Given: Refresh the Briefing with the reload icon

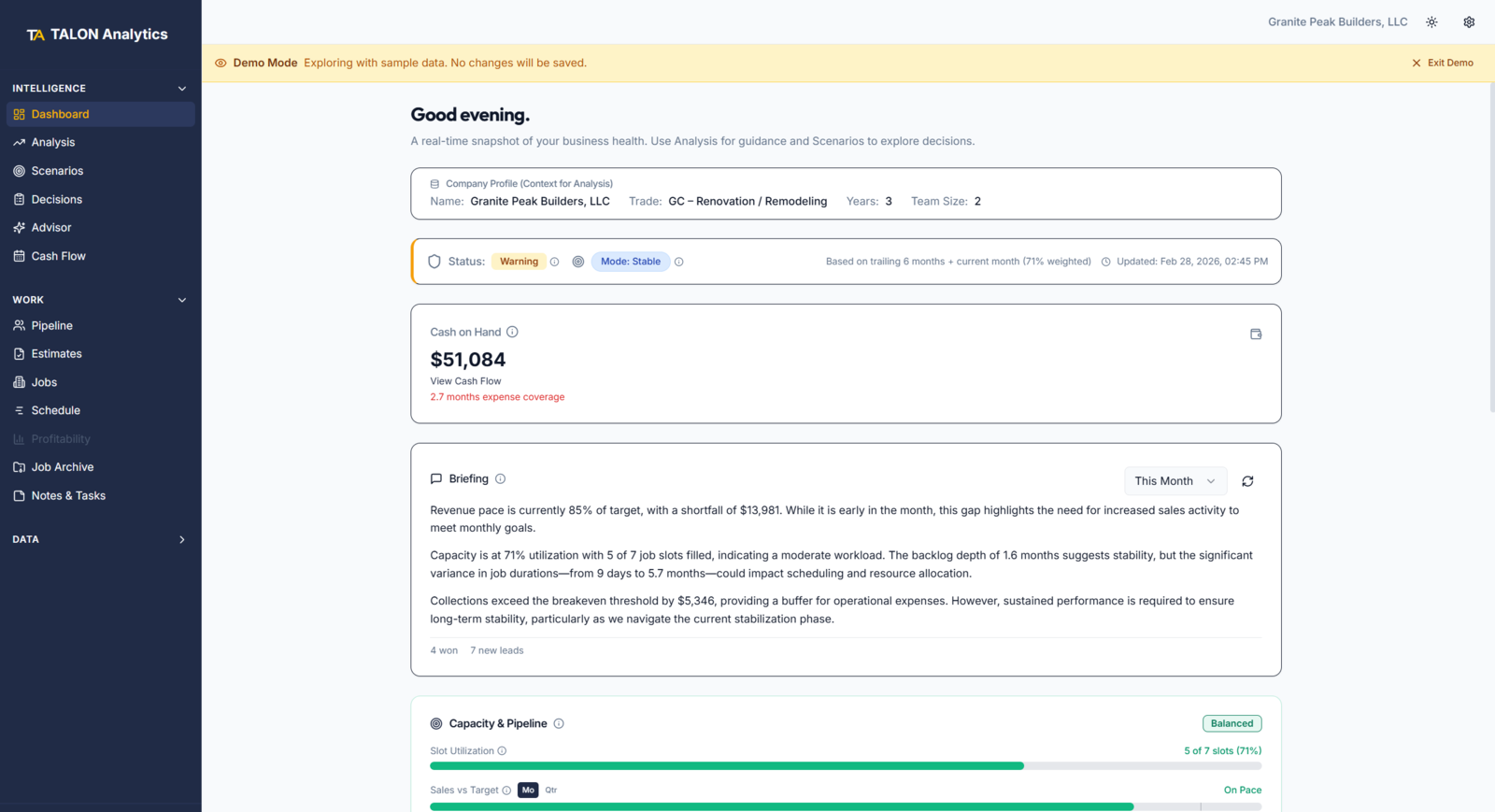Looking at the screenshot, I should click(x=1247, y=481).
